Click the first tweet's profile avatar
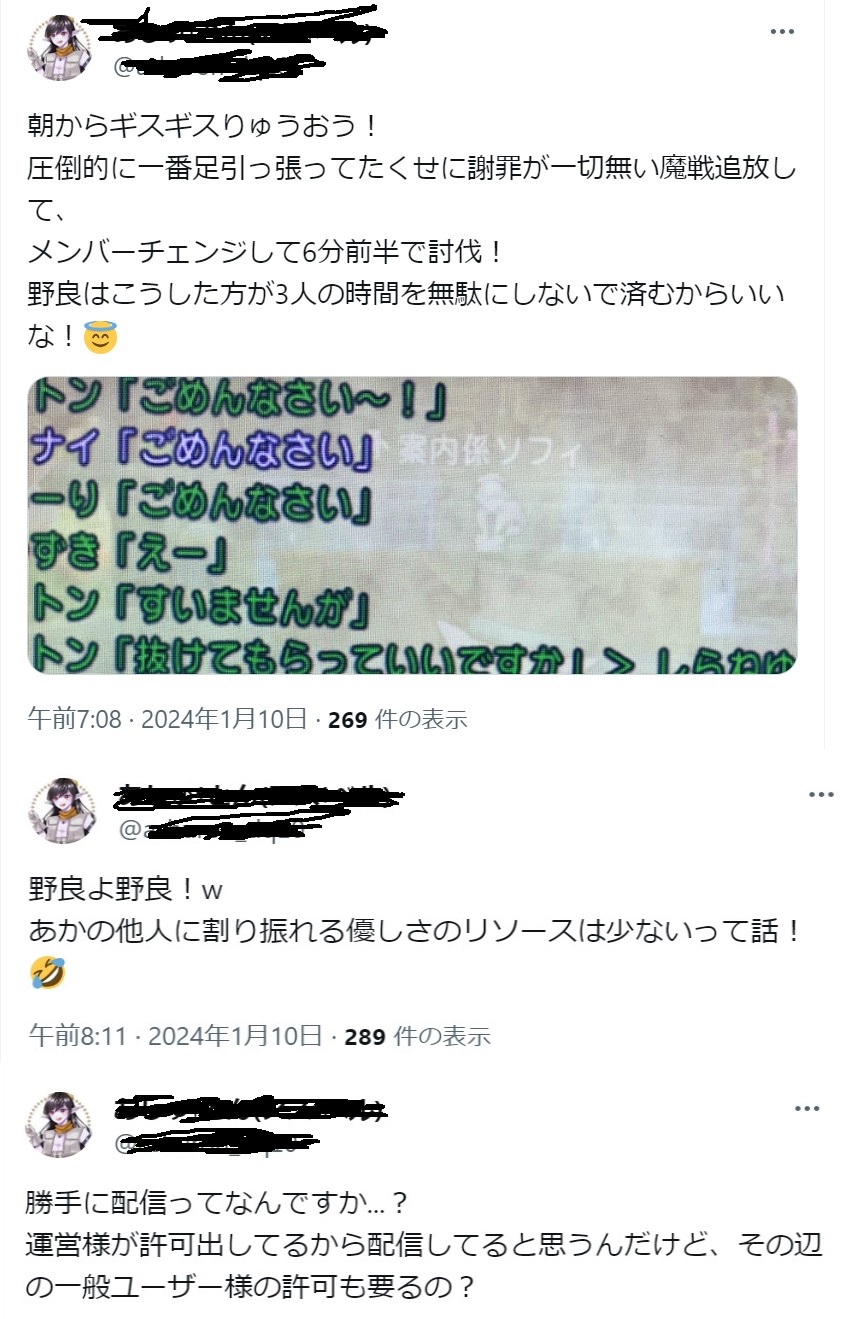 (x=60, y=48)
